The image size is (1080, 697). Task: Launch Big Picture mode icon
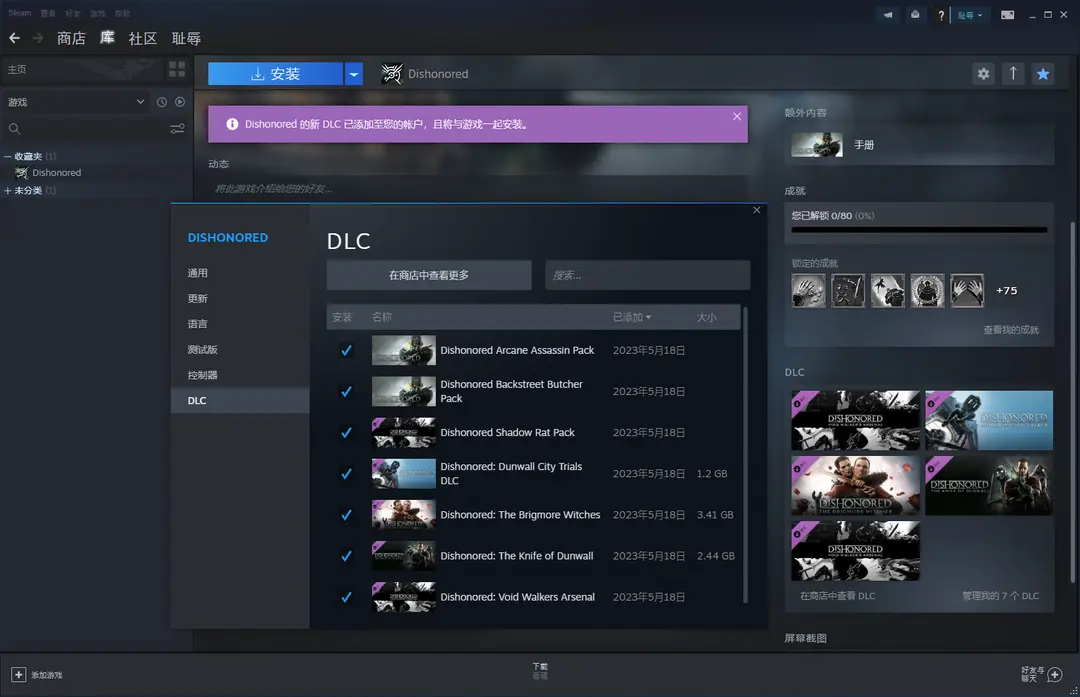(1007, 14)
